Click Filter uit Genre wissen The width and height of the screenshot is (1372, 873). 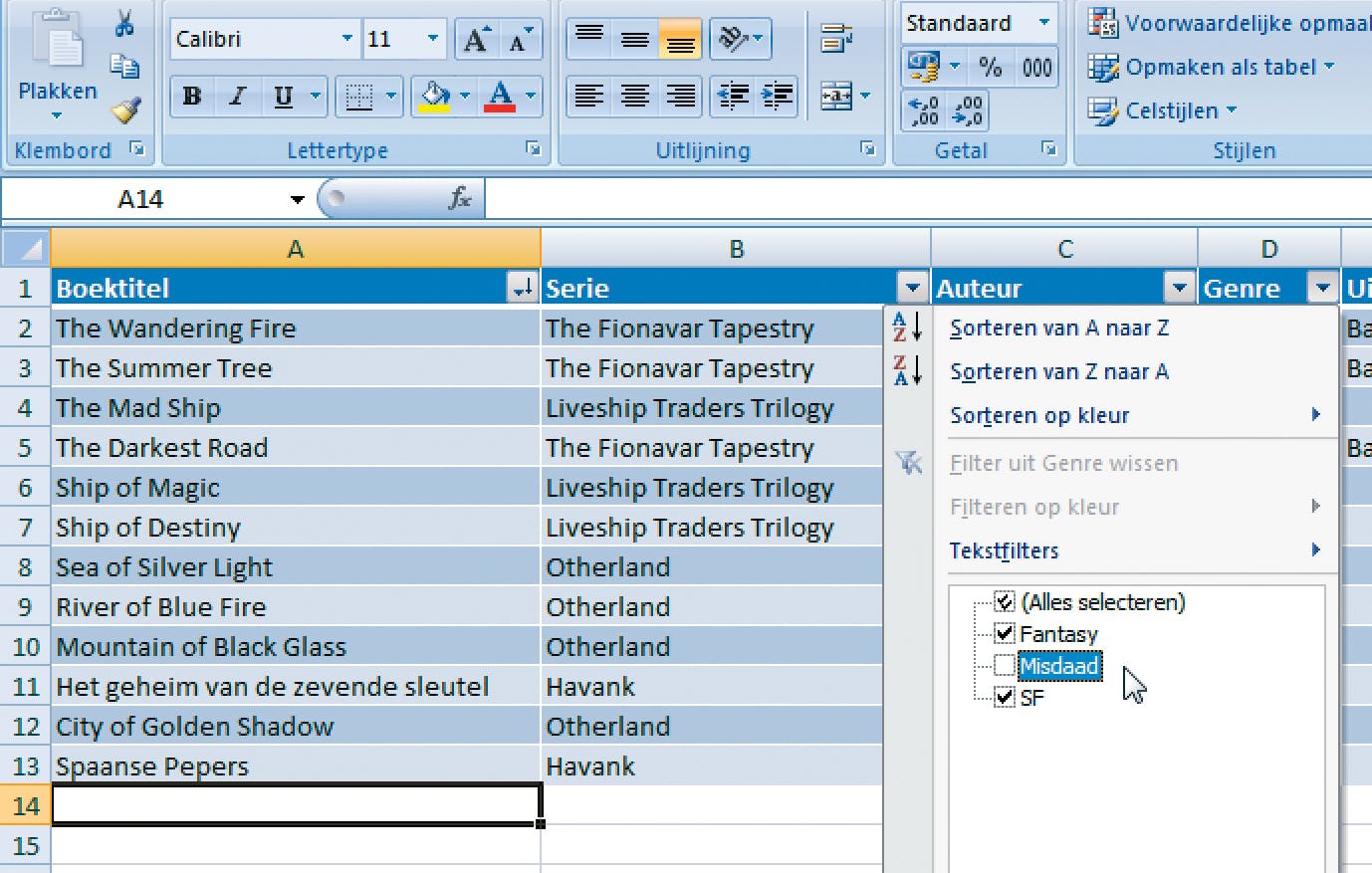[x=1063, y=463]
